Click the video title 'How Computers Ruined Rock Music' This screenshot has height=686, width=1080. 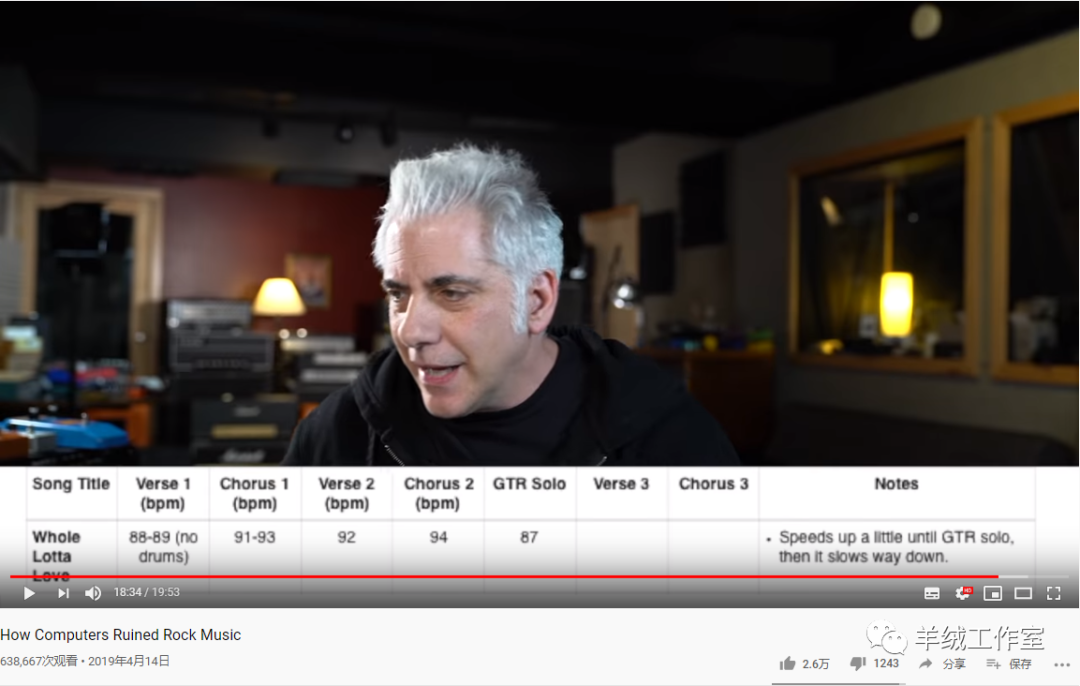point(121,635)
